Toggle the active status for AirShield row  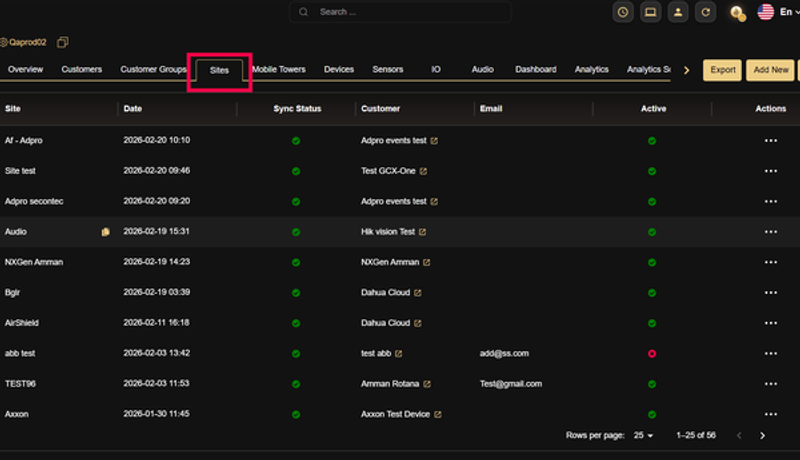click(652, 323)
